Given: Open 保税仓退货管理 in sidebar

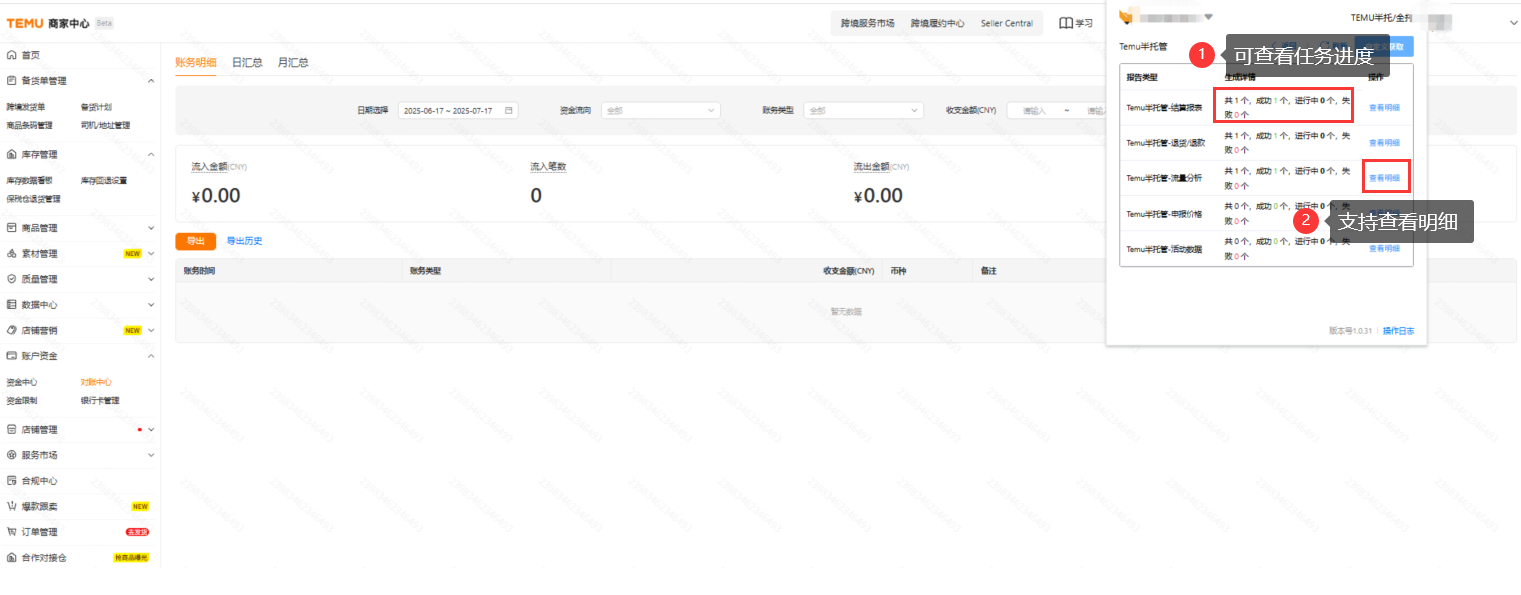Looking at the screenshot, I should pos(33,199).
